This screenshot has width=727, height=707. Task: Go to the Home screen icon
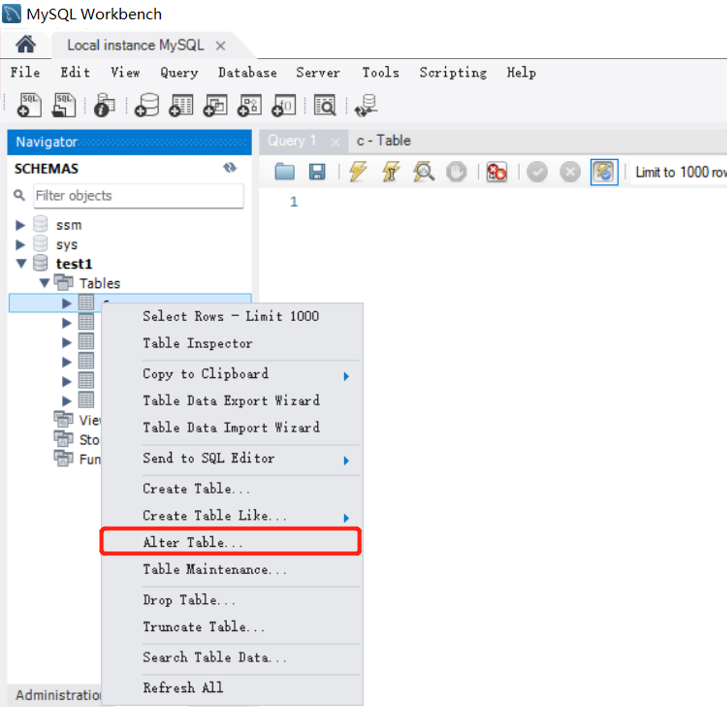pos(26,45)
